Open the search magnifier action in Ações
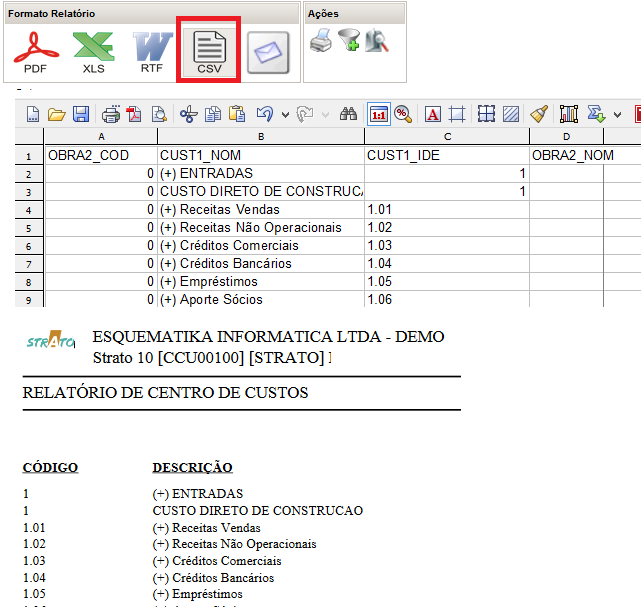The width and height of the screenshot is (641, 607). [377, 40]
